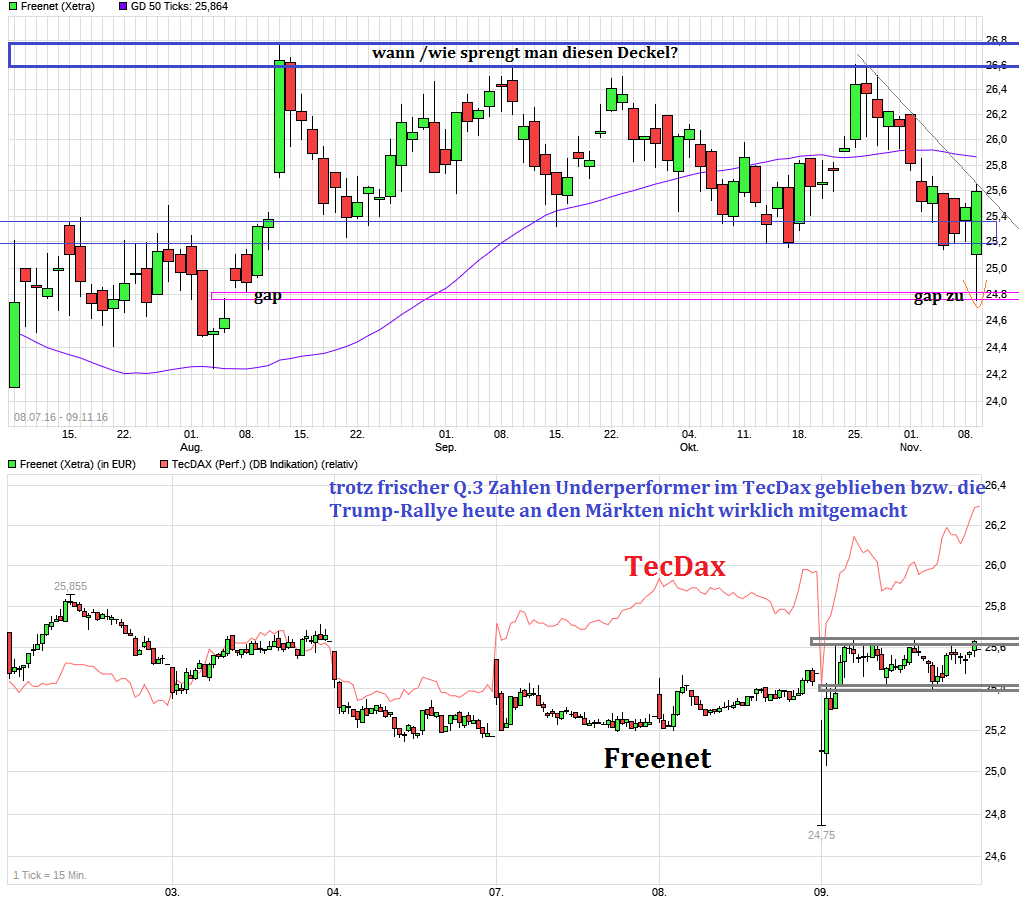Screen dimensions: 1019x916
Task: Click the '26,4' price on lower chart axis
Action: [x=996, y=485]
